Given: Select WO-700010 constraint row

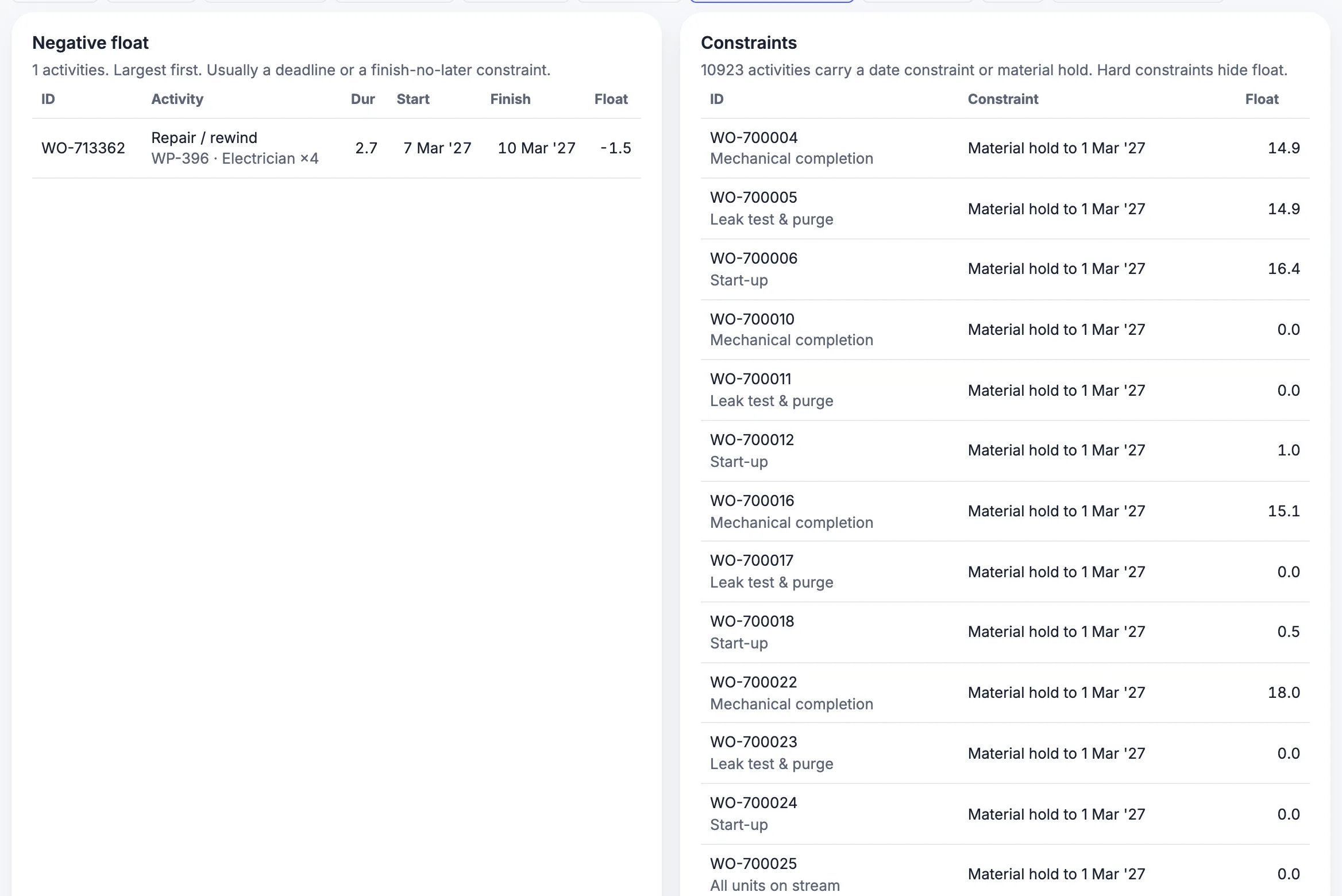Looking at the screenshot, I should click(x=1005, y=330).
